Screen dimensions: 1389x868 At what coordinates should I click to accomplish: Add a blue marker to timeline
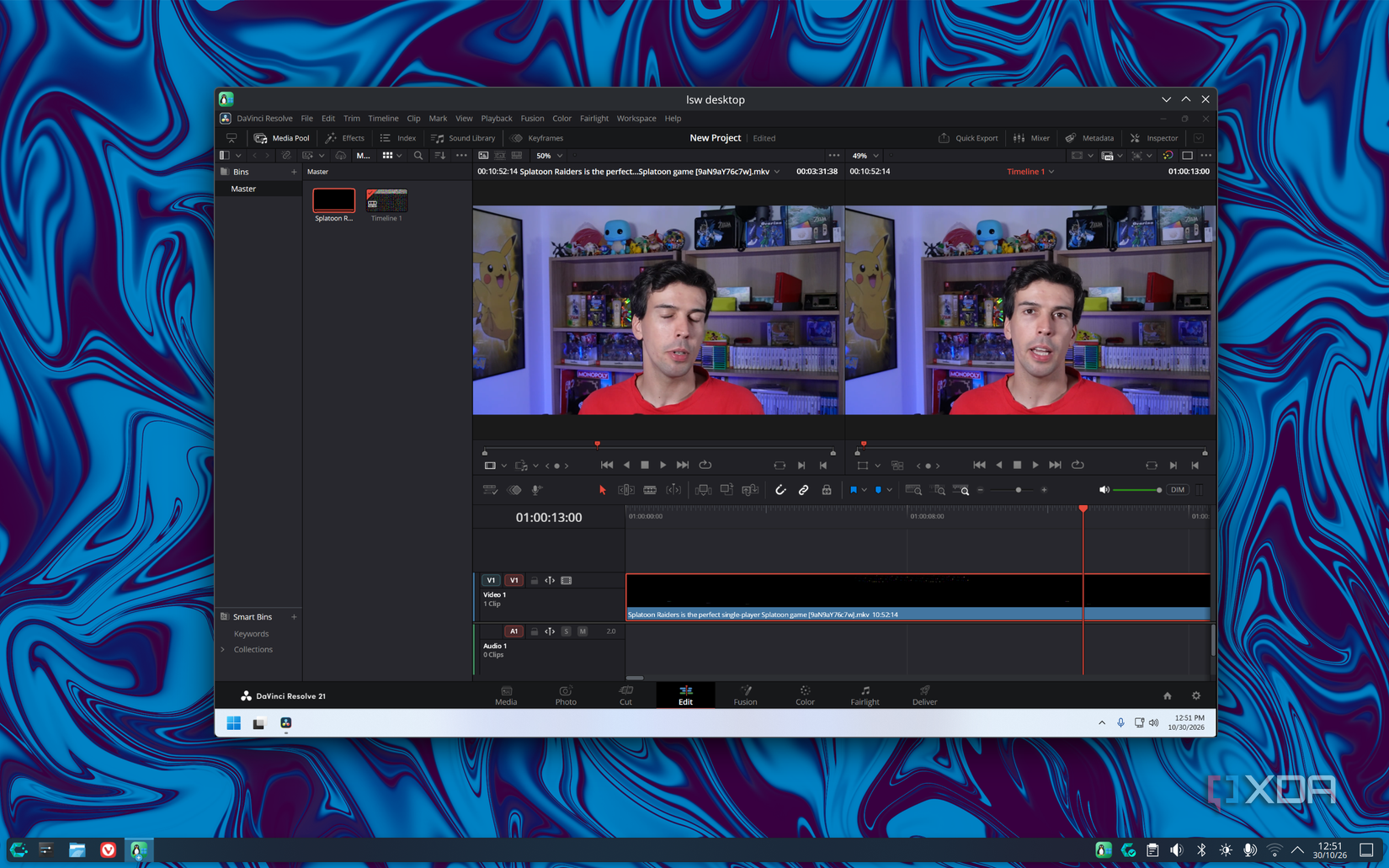coord(878,490)
